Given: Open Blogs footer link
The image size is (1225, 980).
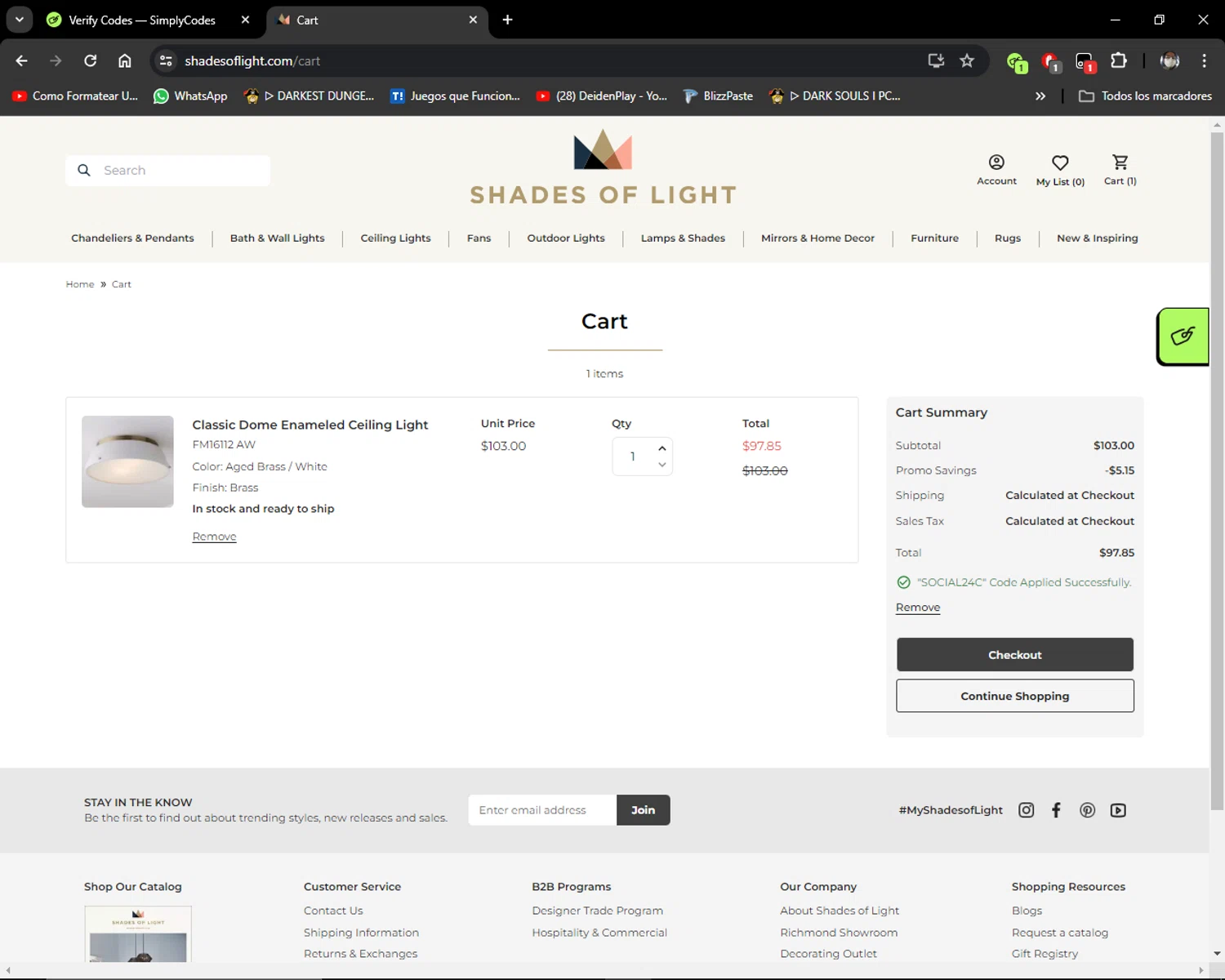Looking at the screenshot, I should click(1027, 911).
